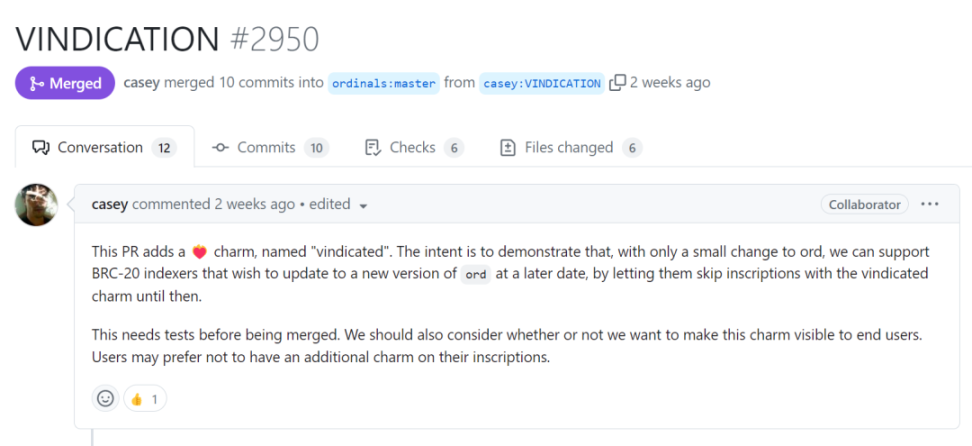This screenshot has width=972, height=446.
Task: Click the Collaborator label badge
Action: coord(865,204)
